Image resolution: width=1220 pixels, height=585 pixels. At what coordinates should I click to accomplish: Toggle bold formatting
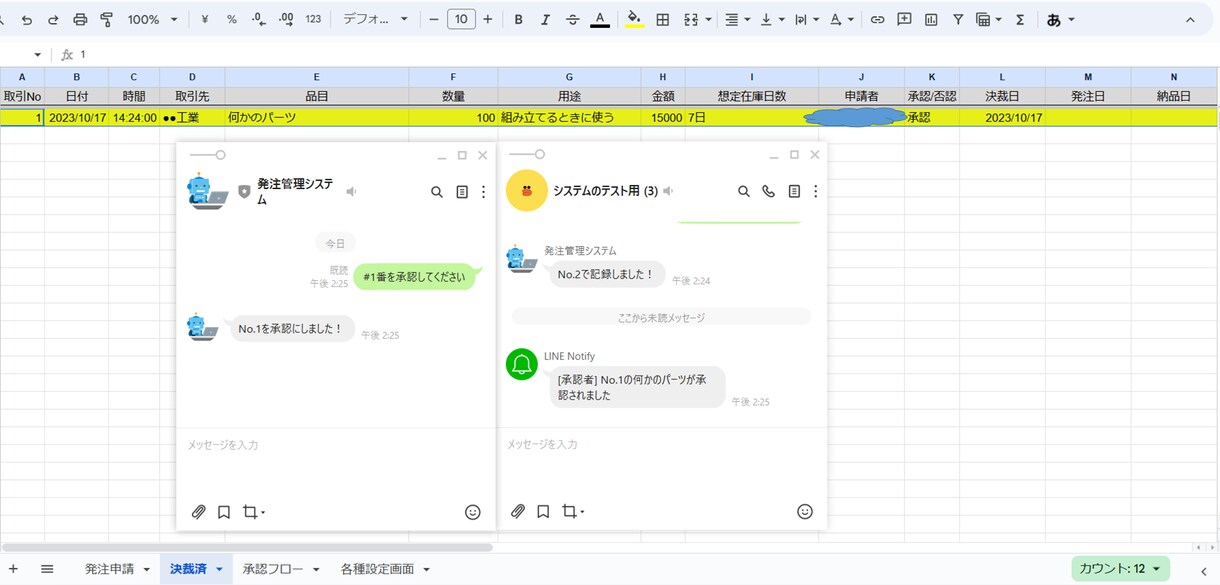[x=518, y=20]
